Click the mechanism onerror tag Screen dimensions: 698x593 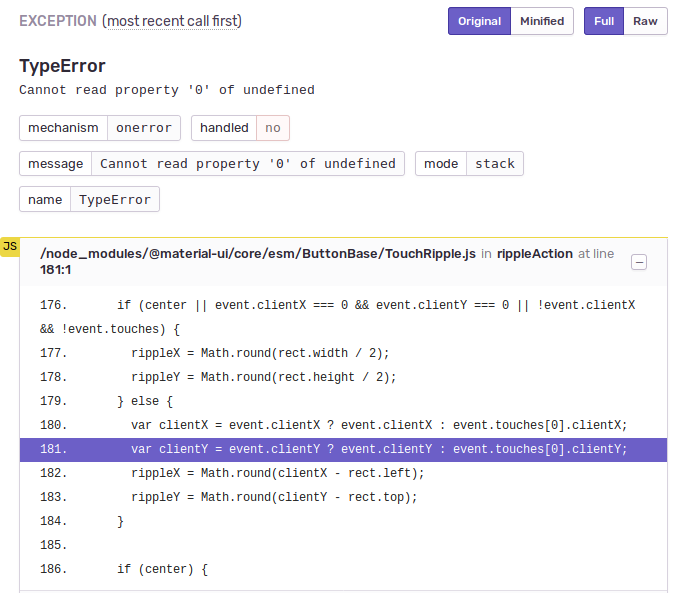100,128
